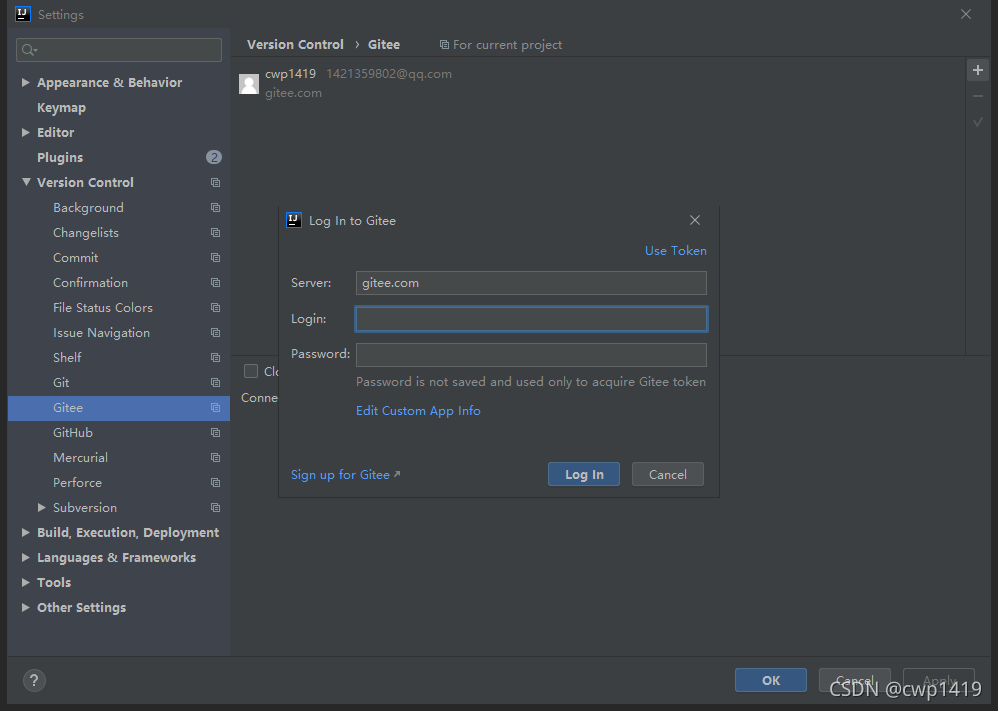998x711 pixels.
Task: Focus the settings search box
Action: tap(119, 50)
